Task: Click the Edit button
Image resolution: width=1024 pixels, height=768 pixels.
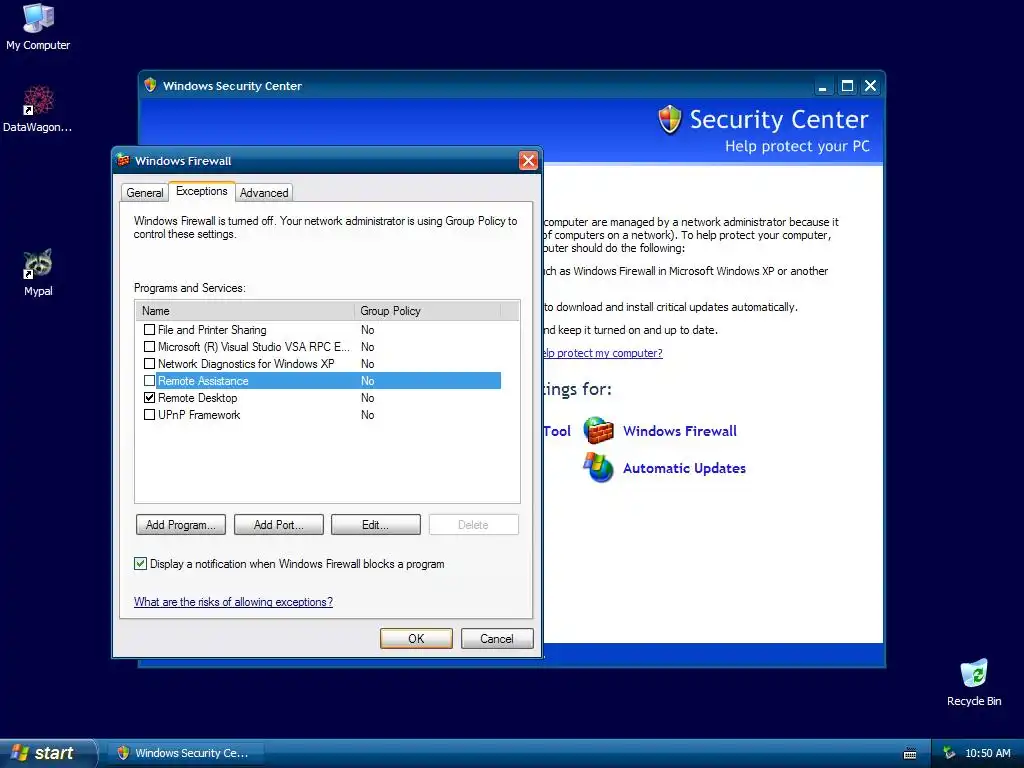Action: [x=376, y=525]
